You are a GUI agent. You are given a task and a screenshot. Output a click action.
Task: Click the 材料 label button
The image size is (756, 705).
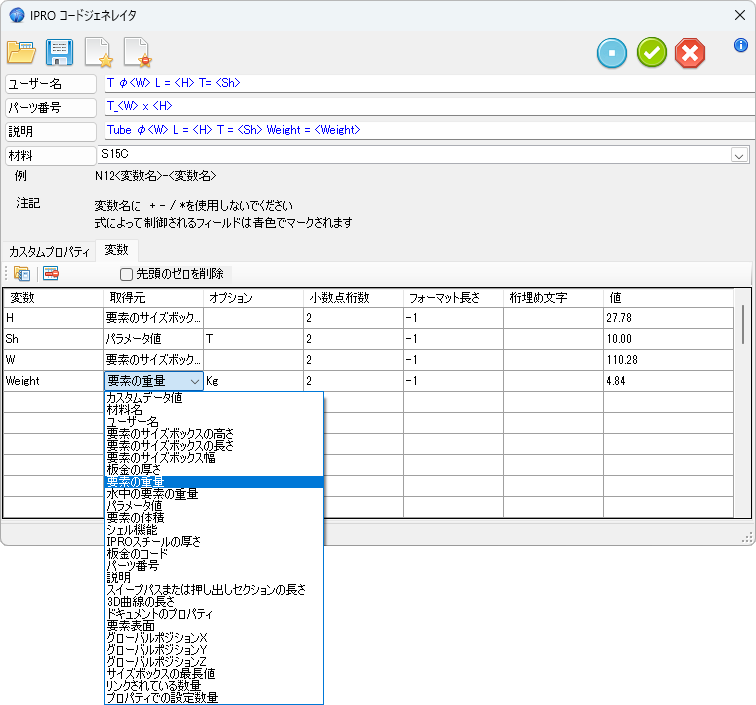point(51,156)
